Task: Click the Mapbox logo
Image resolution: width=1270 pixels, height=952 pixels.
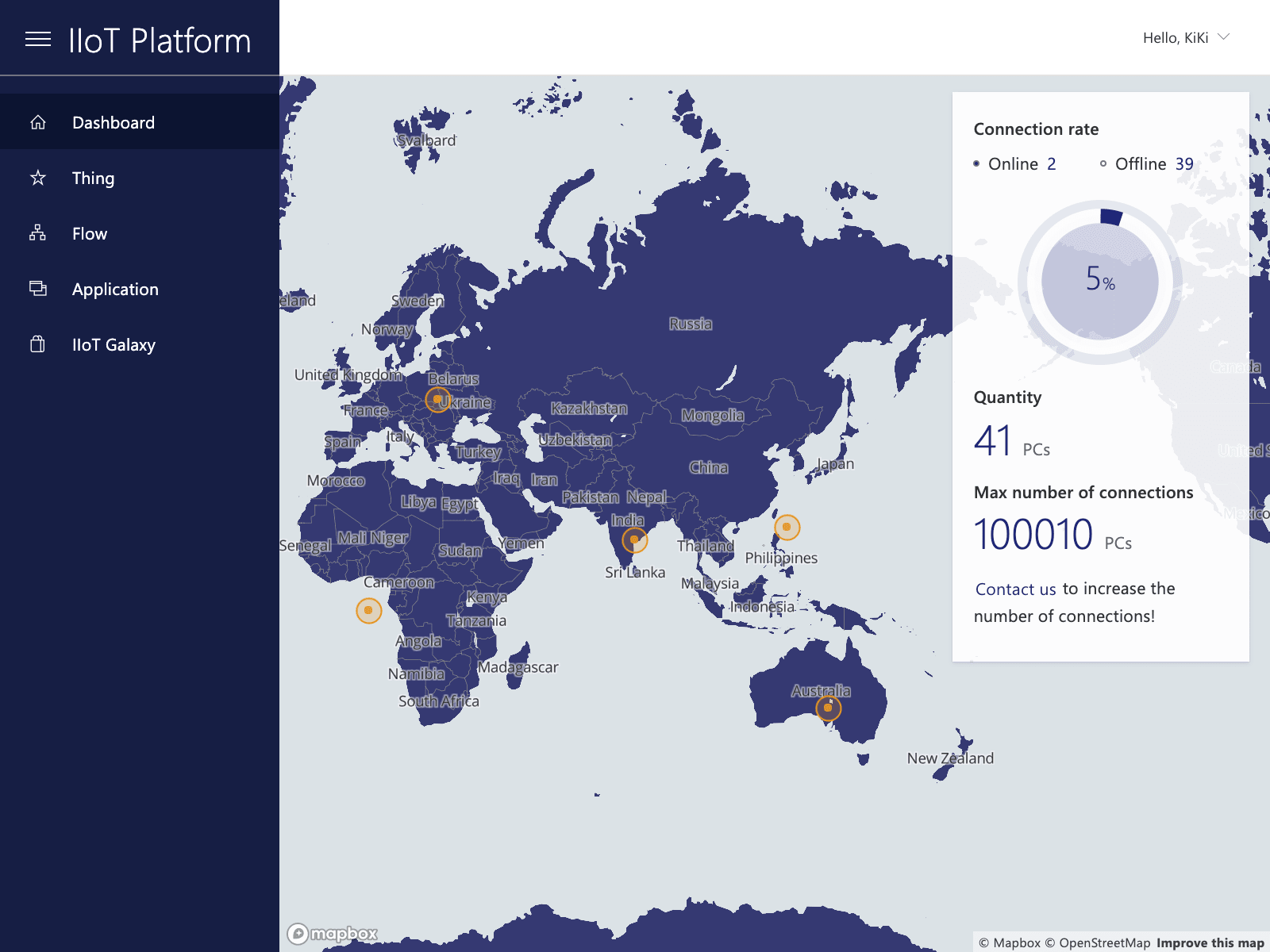Action: point(333,934)
